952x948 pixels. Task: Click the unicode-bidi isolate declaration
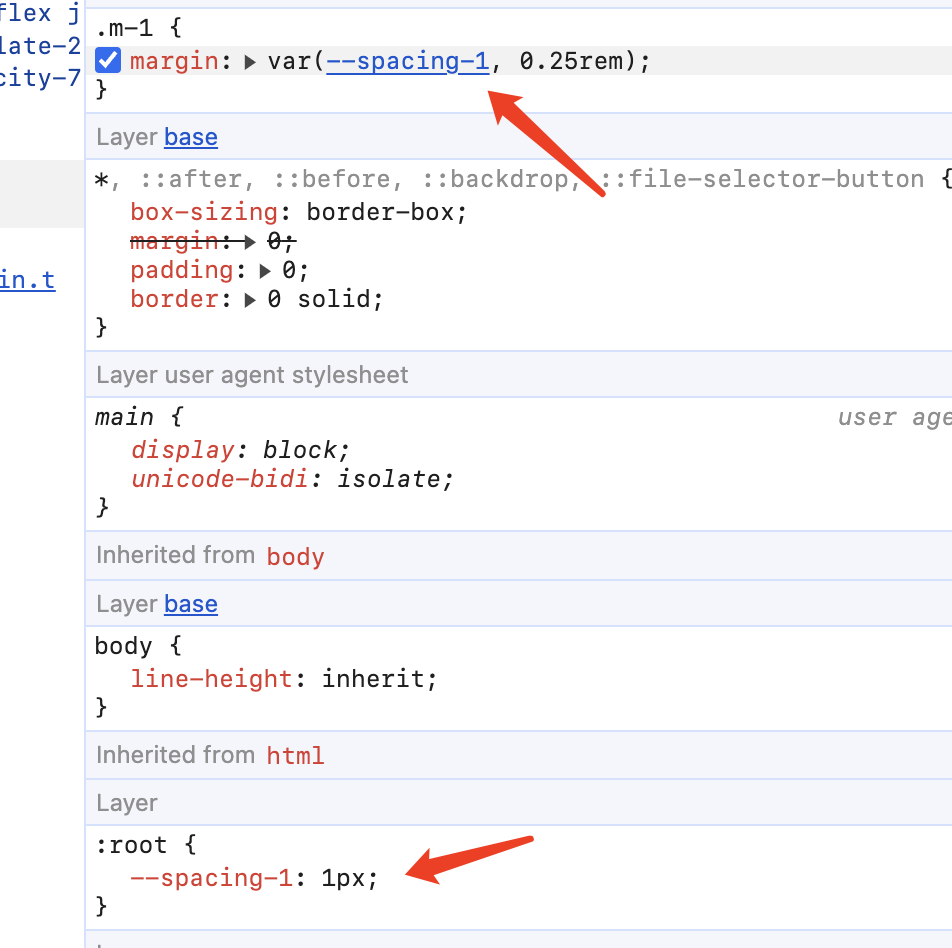292,479
